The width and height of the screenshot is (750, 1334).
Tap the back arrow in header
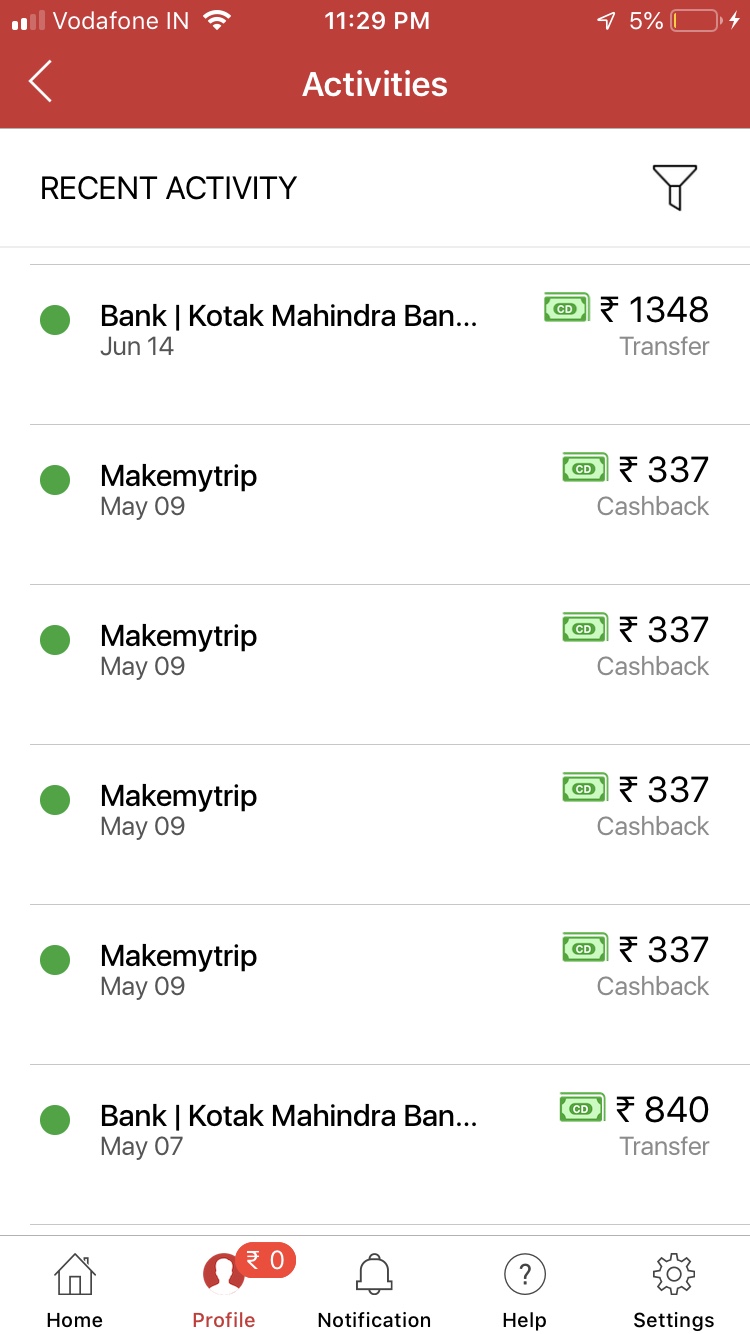(x=40, y=82)
